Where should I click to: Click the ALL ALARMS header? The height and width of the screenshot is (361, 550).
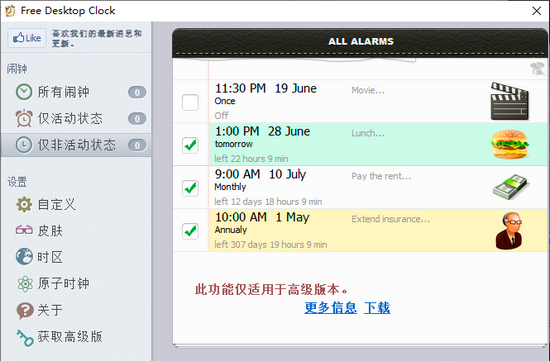click(x=361, y=41)
